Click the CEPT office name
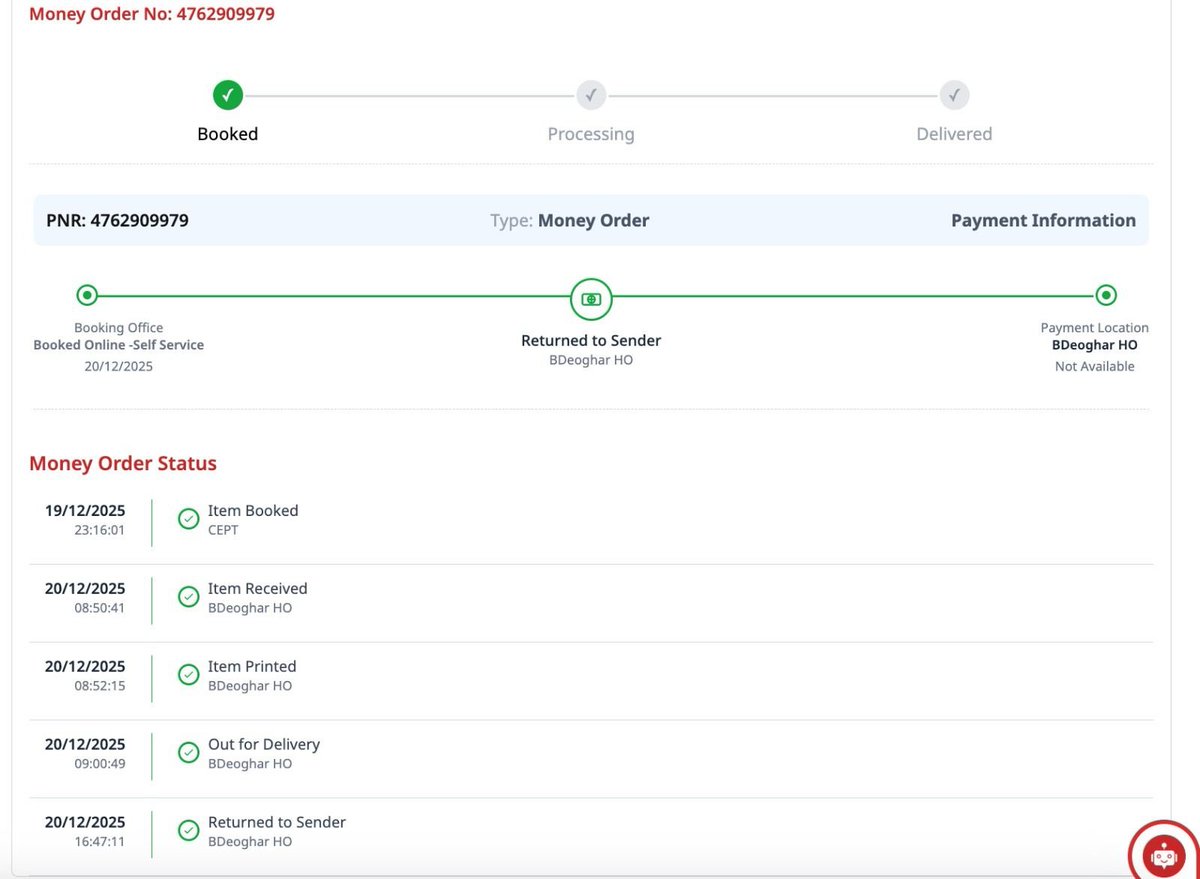The image size is (1200, 879). [x=223, y=530]
